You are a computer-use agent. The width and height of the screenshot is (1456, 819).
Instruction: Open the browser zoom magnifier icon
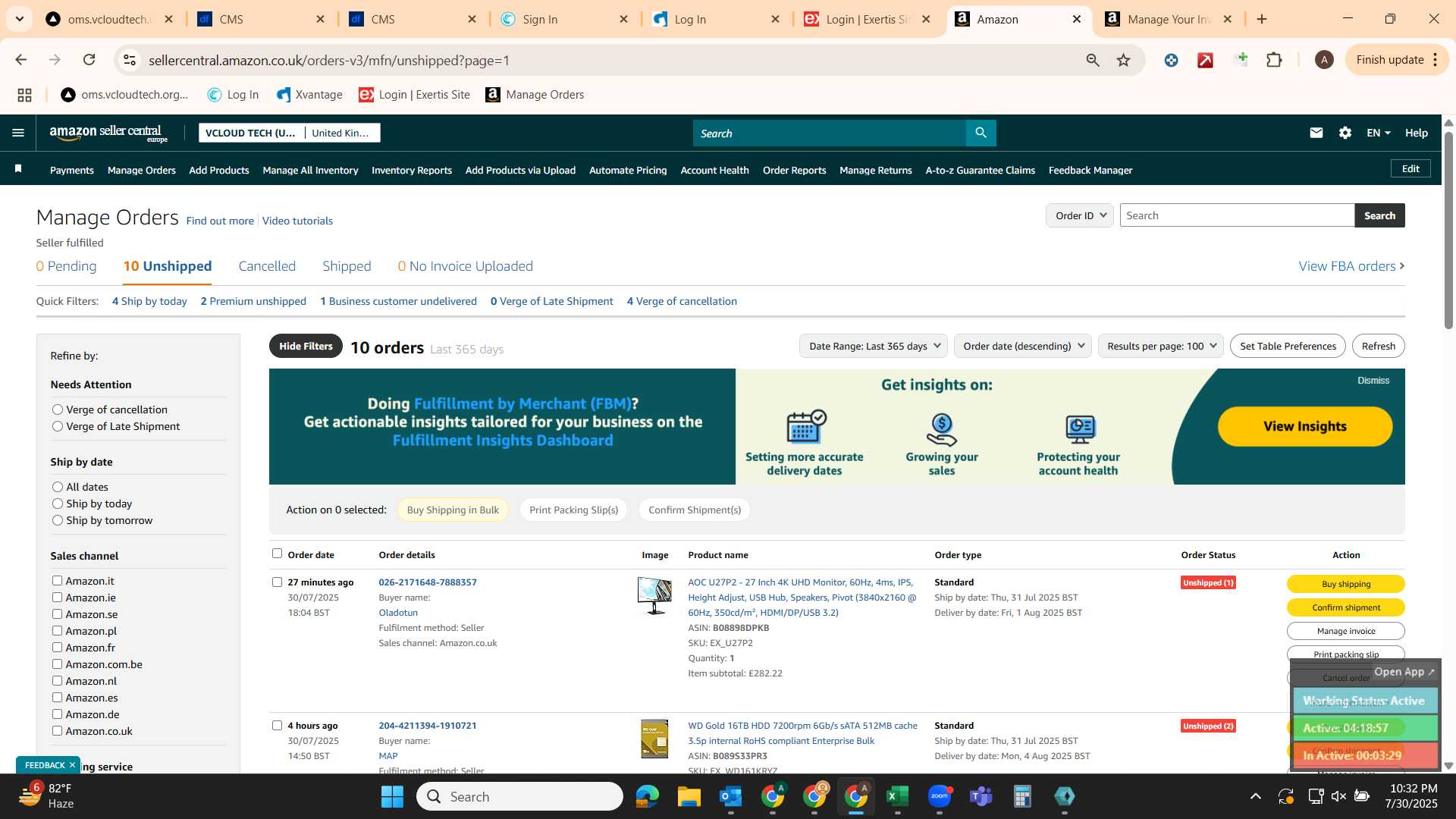point(1092,60)
